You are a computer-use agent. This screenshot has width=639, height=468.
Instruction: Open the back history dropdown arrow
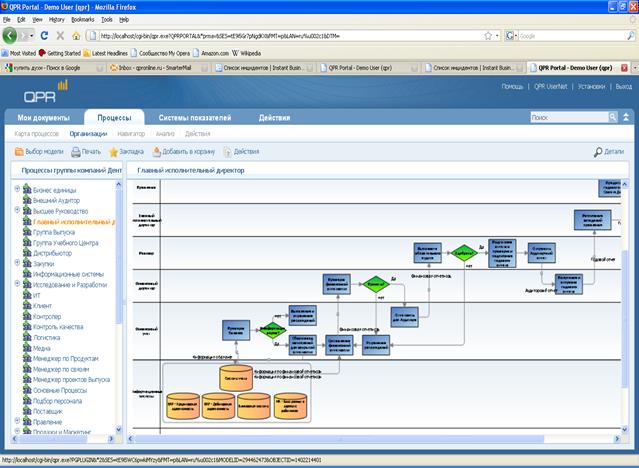click(31, 36)
